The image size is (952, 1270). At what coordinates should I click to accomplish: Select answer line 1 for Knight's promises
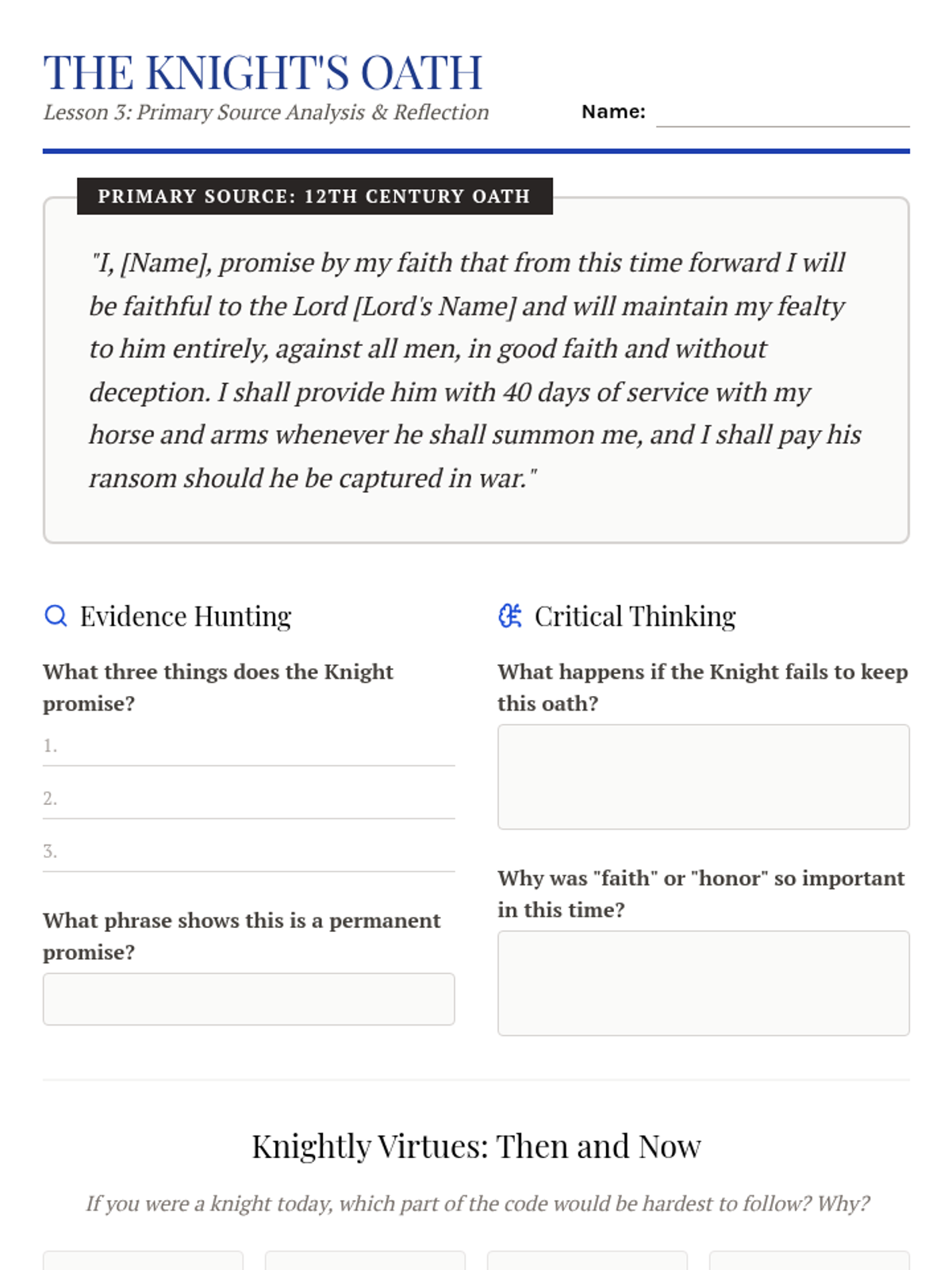248,747
